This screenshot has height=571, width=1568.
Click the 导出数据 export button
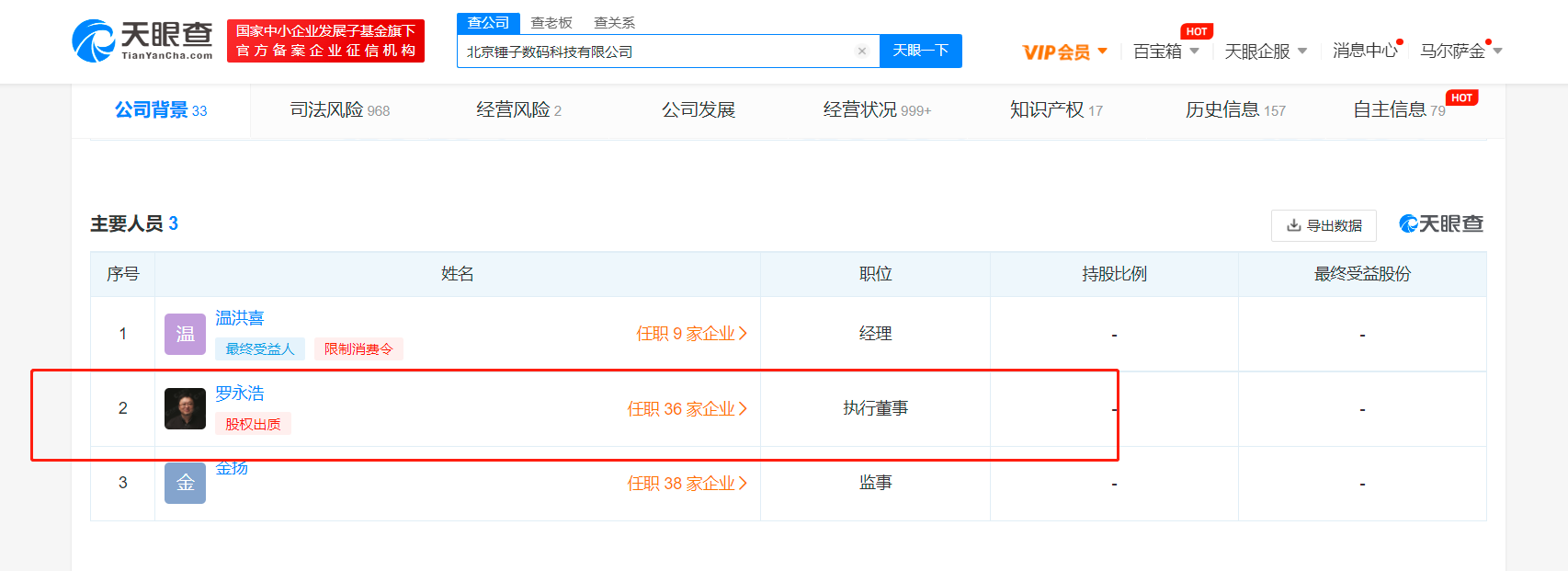[1324, 225]
